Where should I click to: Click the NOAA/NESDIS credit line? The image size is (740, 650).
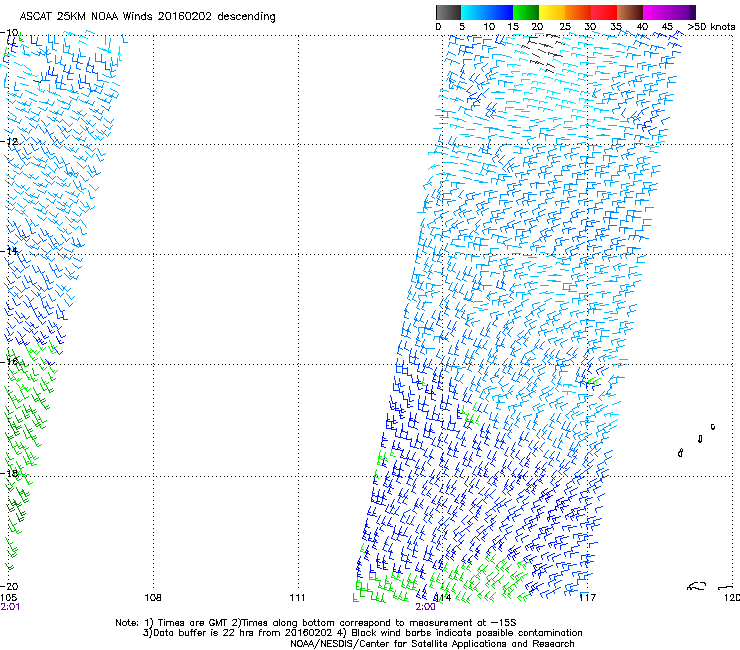pyautogui.click(x=432, y=644)
